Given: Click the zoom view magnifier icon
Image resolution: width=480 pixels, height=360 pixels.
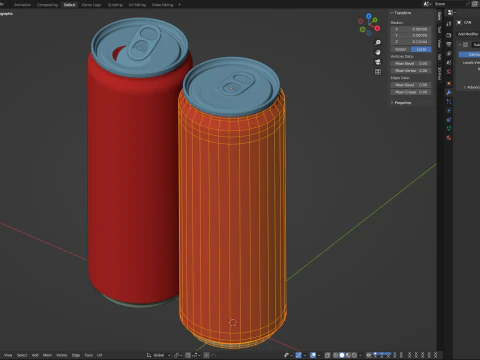Looking at the screenshot, I should click(378, 43).
